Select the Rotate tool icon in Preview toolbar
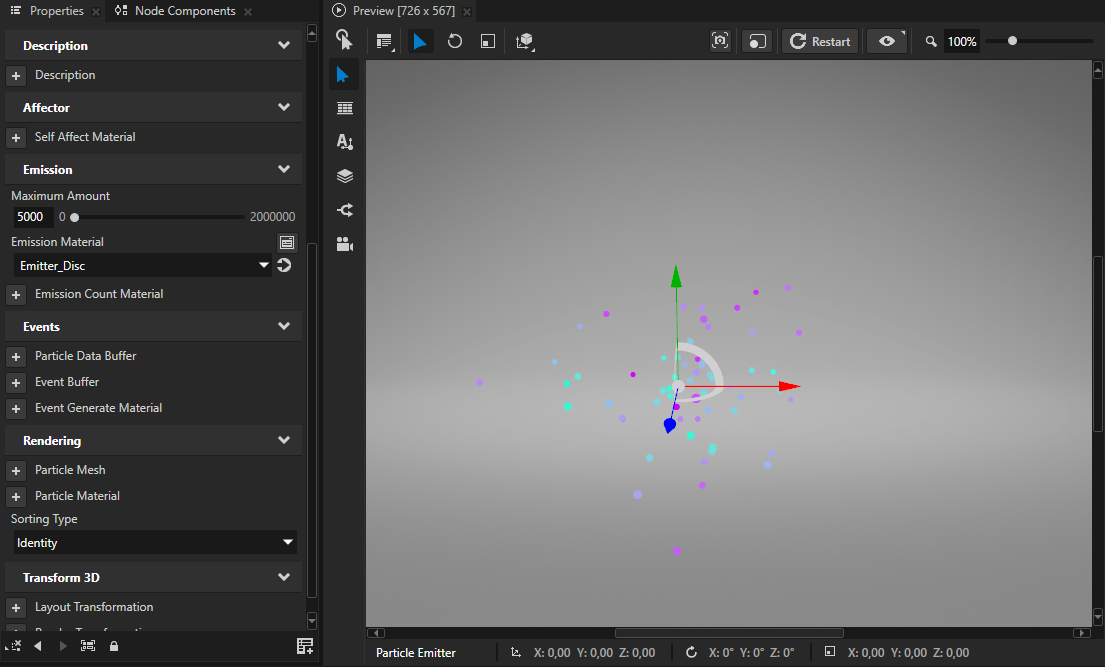The height and width of the screenshot is (667, 1105). pos(455,42)
